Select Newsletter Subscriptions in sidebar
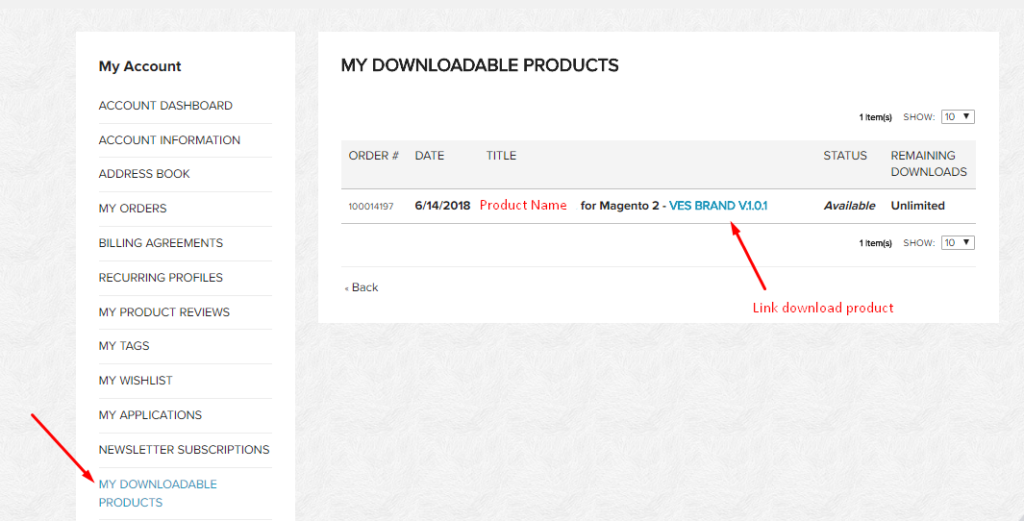 pos(184,450)
